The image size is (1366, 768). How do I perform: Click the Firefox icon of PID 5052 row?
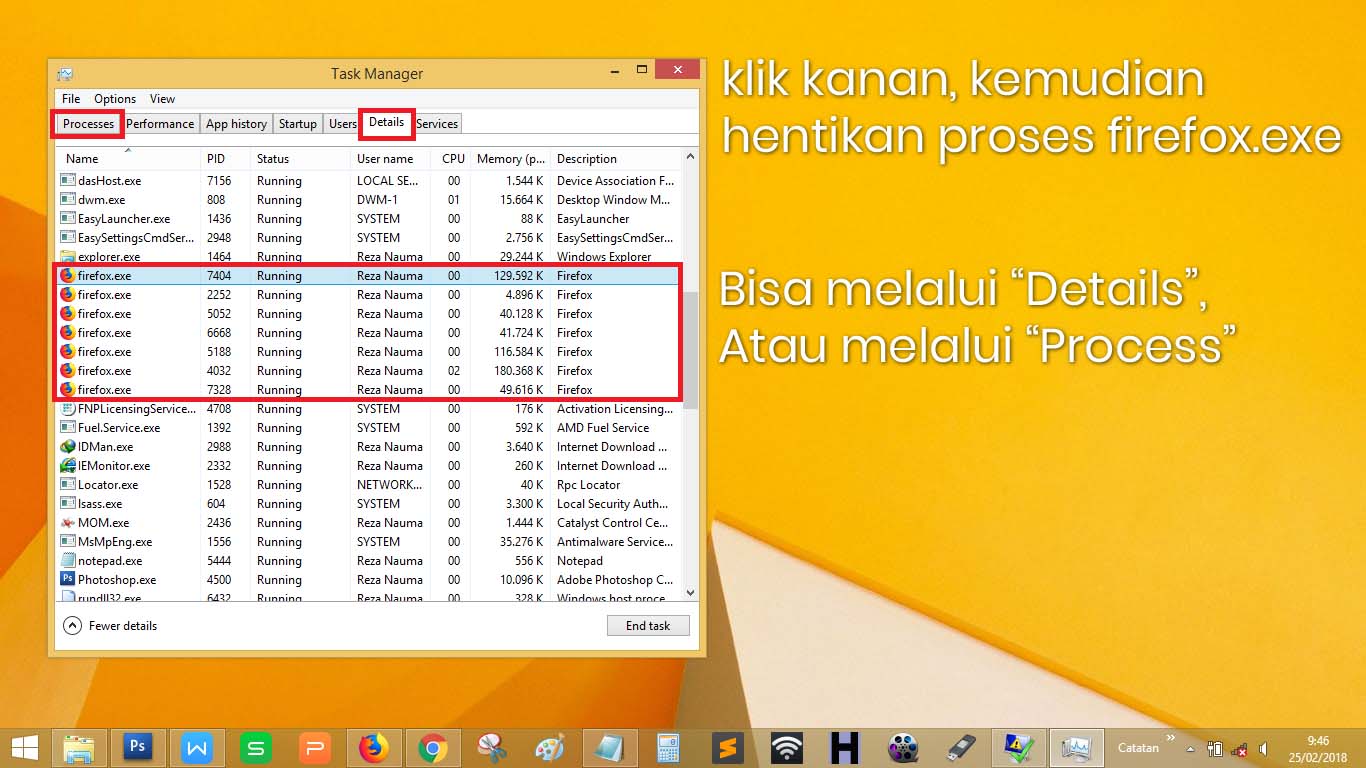tap(68, 313)
